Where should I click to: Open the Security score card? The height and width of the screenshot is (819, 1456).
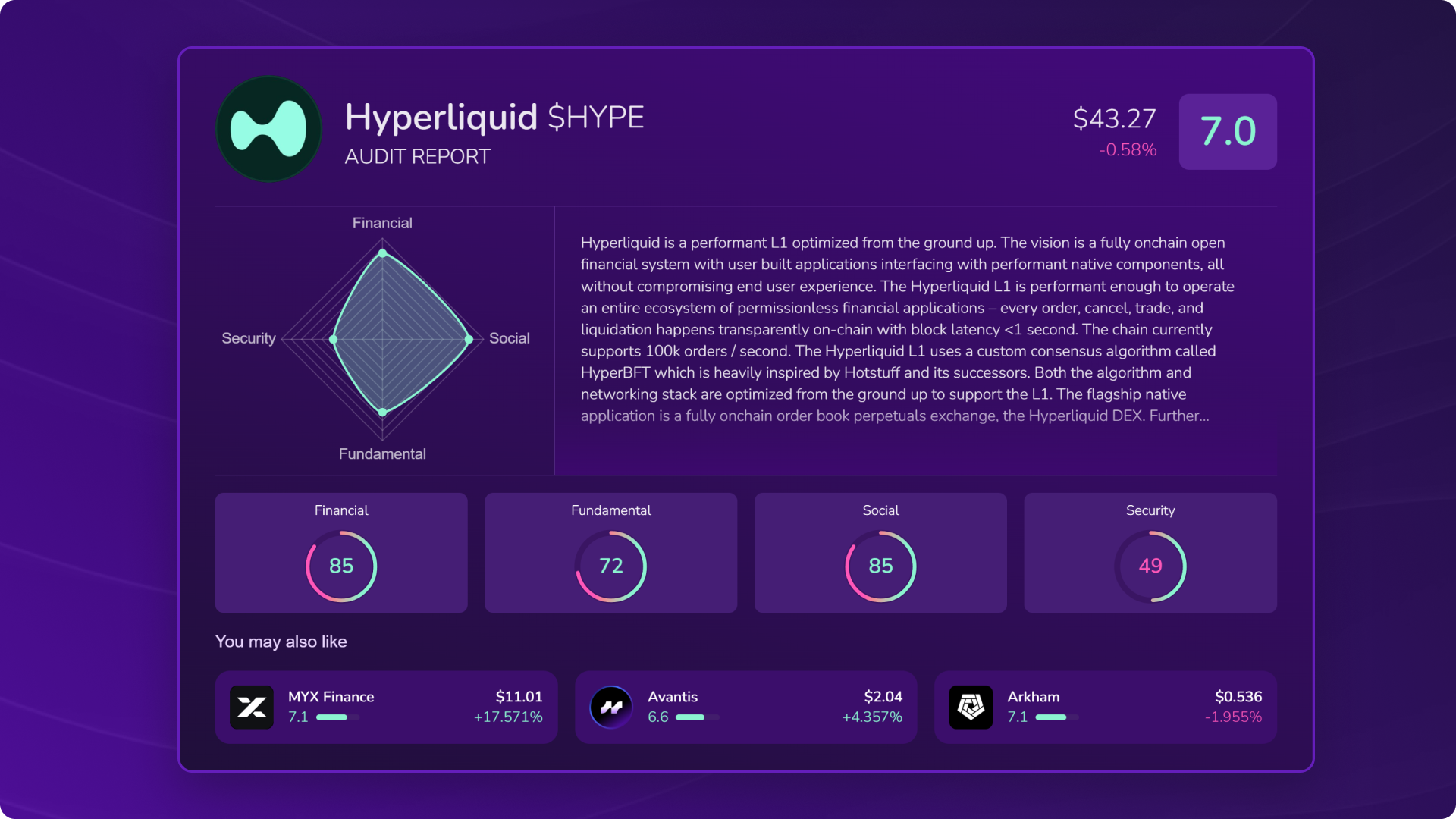pos(1150,553)
